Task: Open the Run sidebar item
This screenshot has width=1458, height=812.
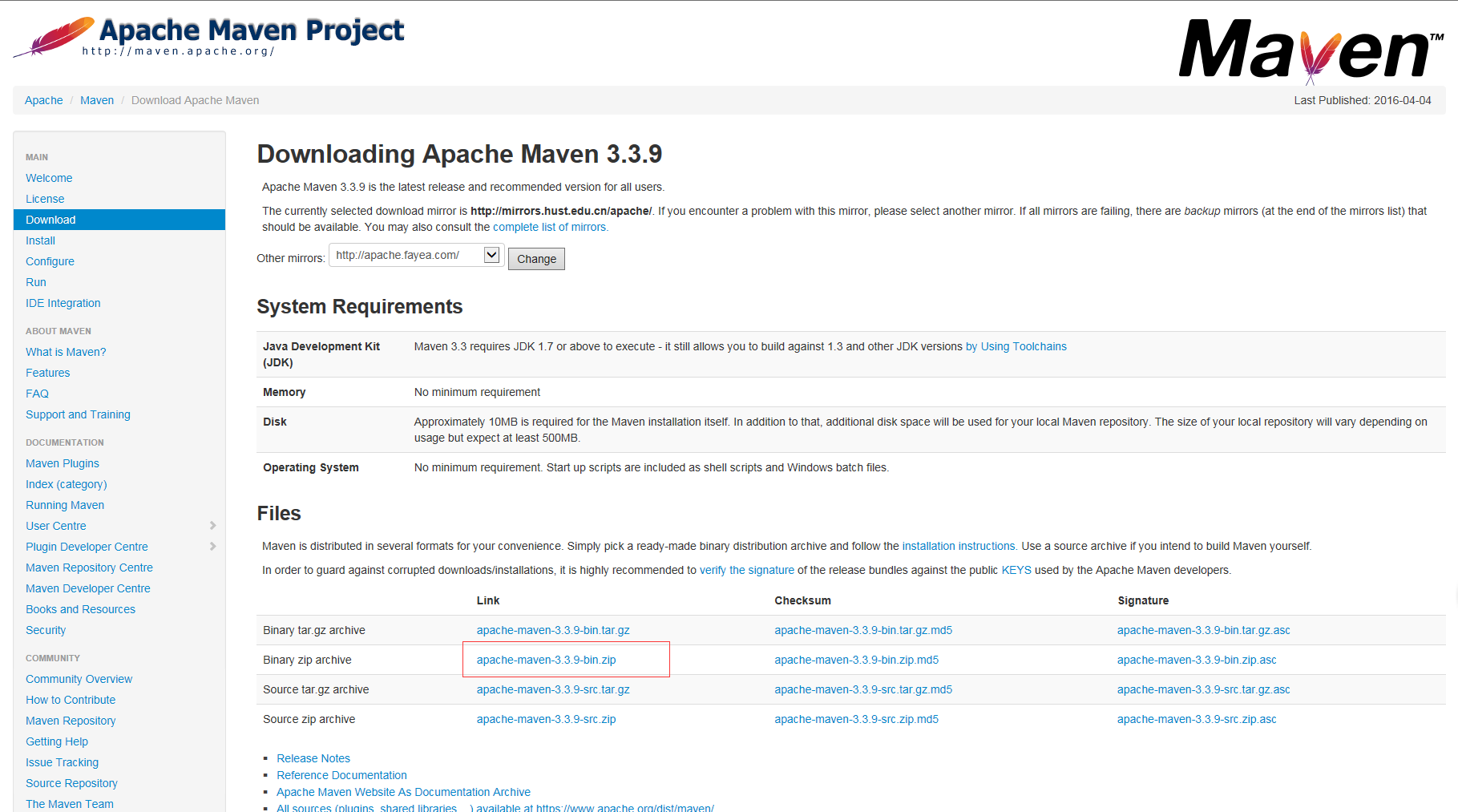Action: click(x=36, y=282)
